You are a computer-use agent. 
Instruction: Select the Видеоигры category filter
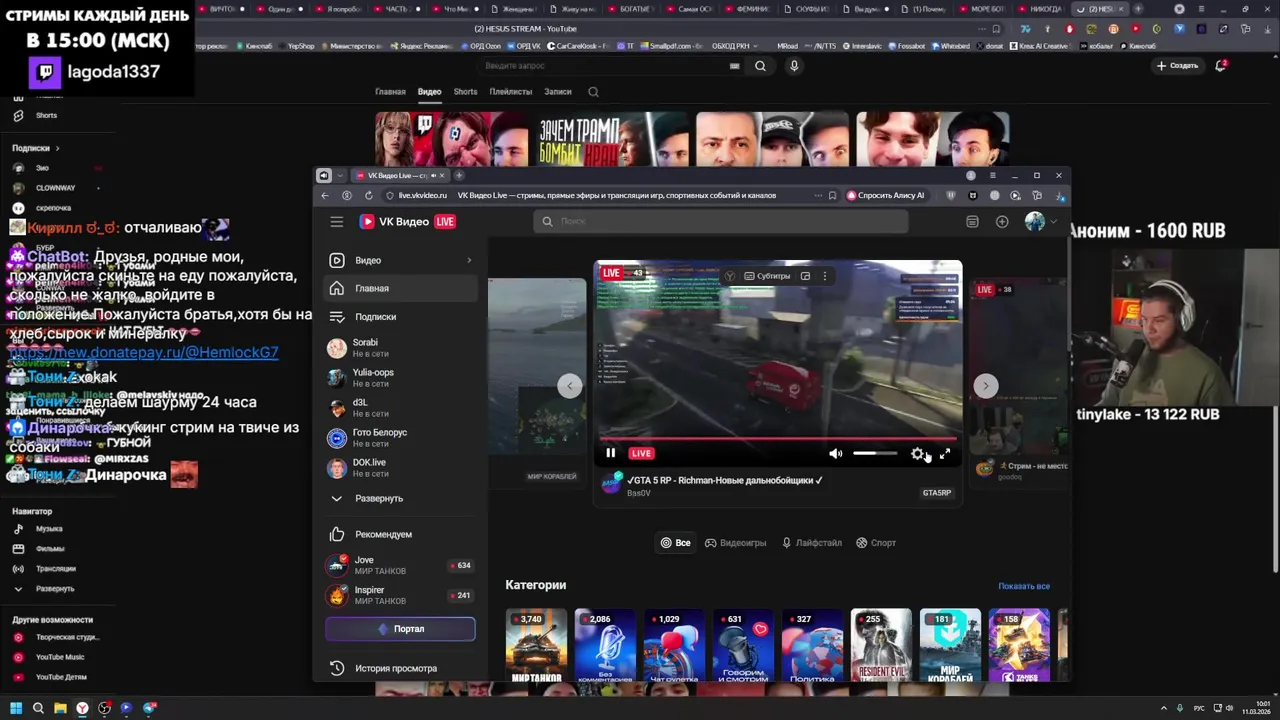(735, 543)
